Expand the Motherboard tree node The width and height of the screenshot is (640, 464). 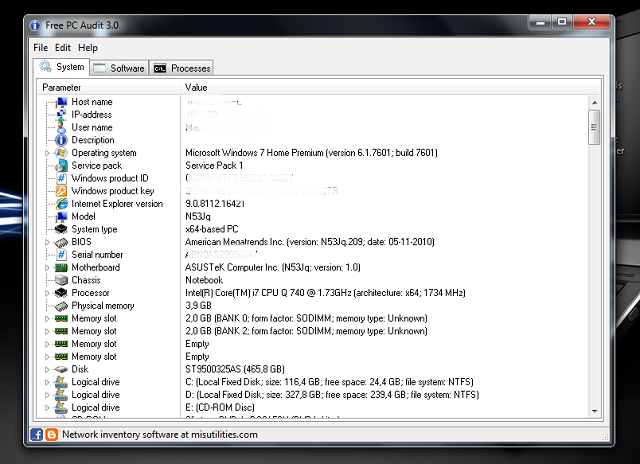[x=47, y=268]
